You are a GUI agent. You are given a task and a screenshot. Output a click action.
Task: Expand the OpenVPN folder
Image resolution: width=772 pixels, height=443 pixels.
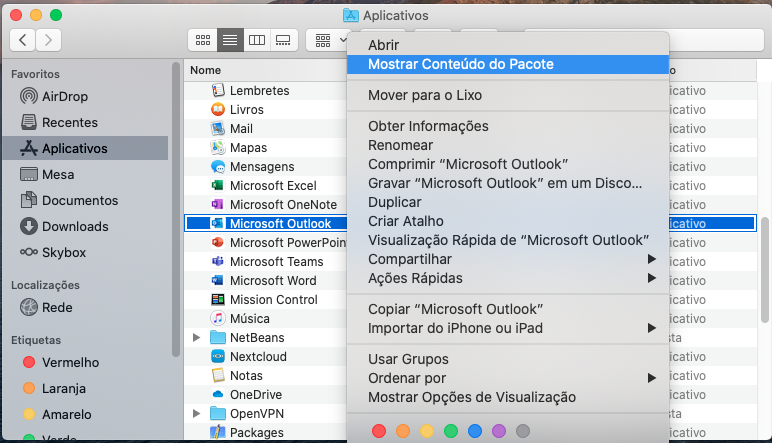coord(196,413)
